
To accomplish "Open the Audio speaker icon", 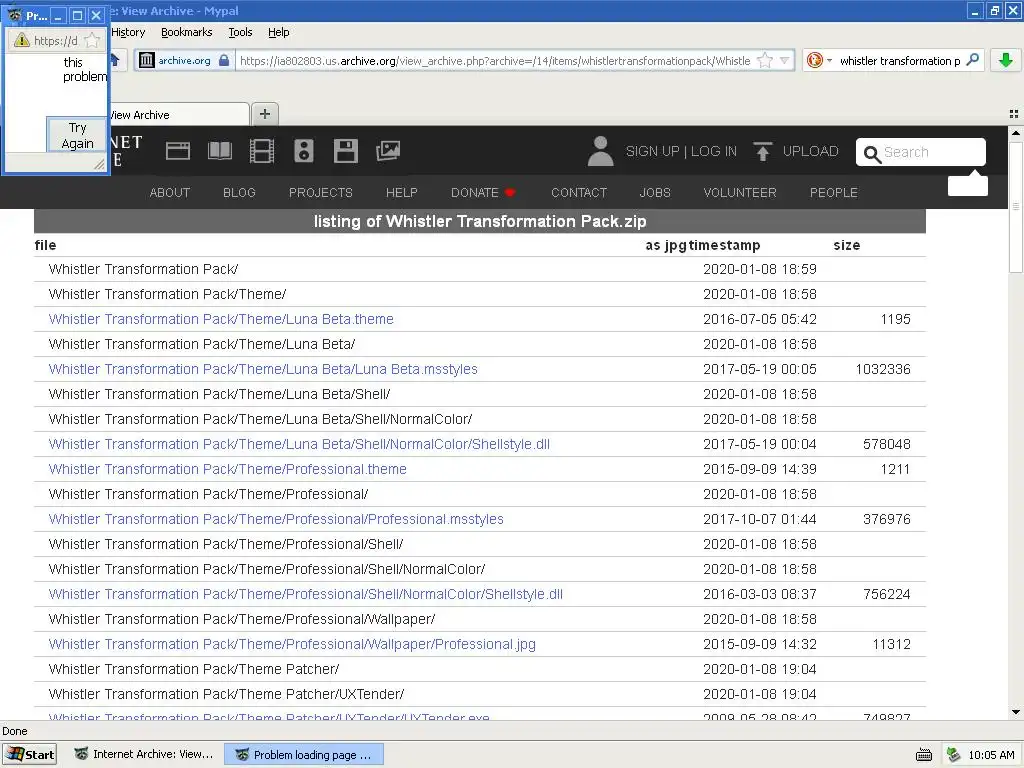I will coord(304,151).
